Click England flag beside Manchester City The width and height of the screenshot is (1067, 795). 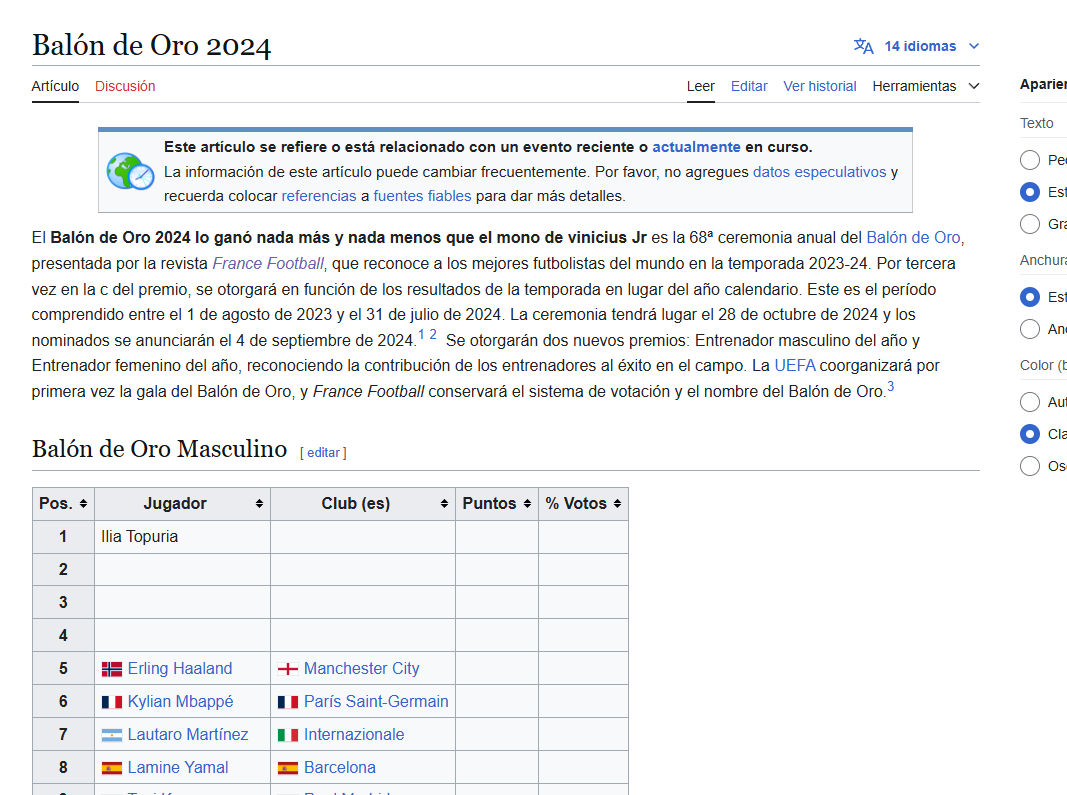[288, 669]
